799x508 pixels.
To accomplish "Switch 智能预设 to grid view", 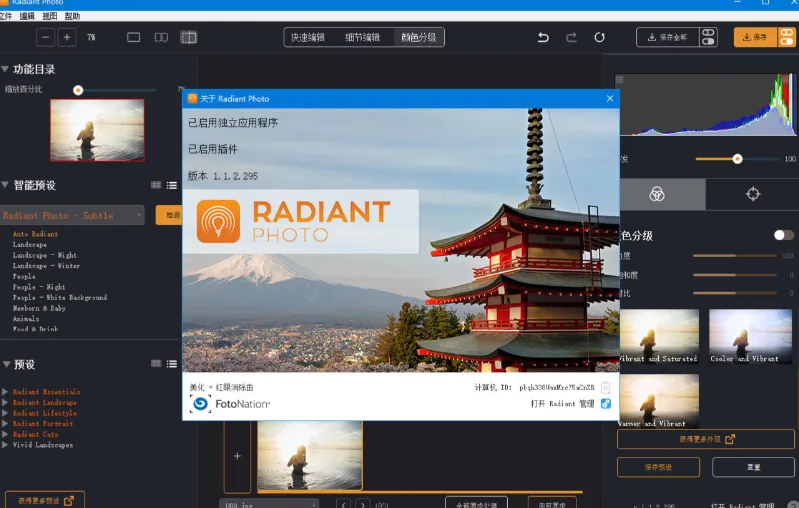I will coord(156,185).
